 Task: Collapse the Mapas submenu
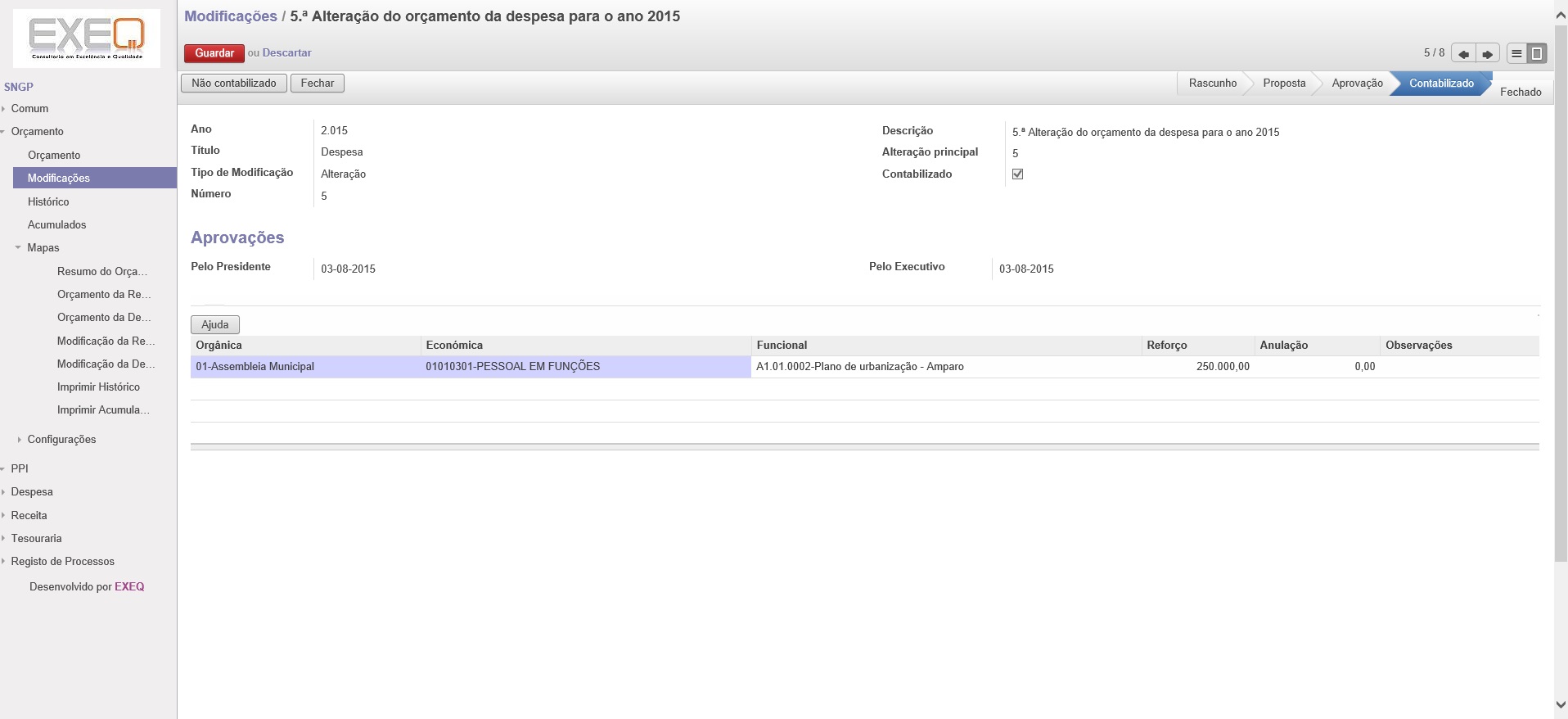point(43,248)
